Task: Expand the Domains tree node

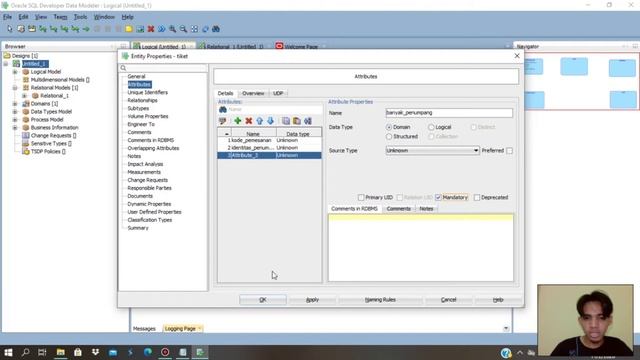Action: 15,104
